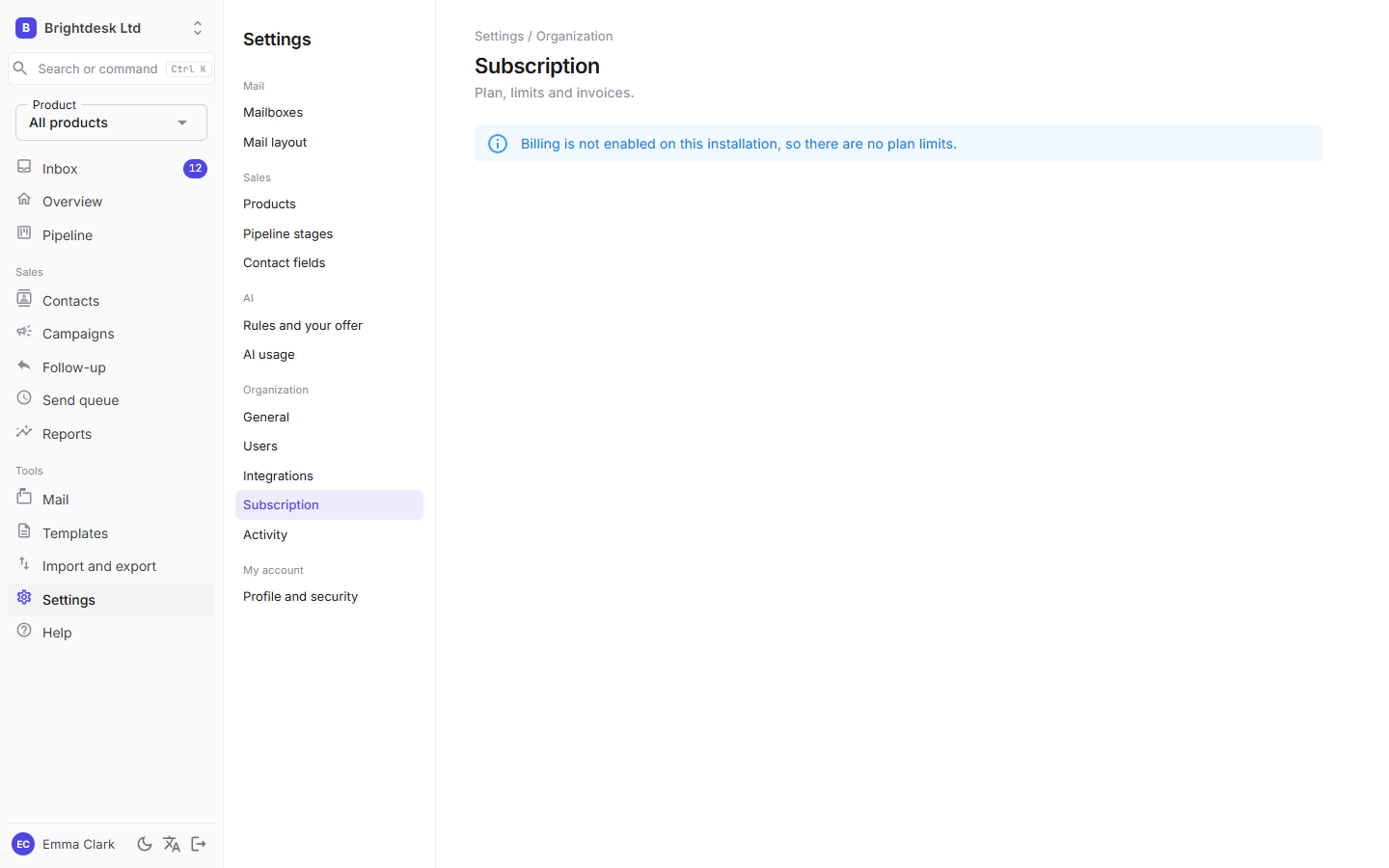Click the Organization breadcrumb text

[x=574, y=37]
